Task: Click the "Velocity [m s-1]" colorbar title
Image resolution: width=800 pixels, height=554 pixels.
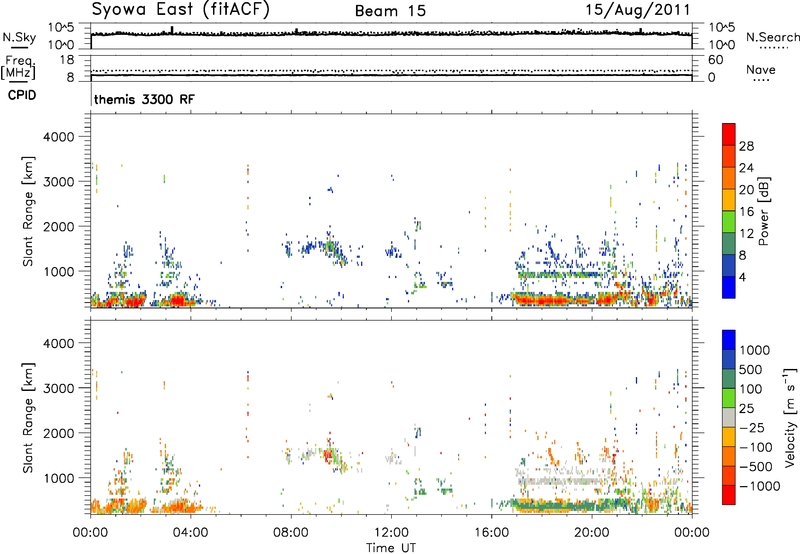Action: [x=790, y=417]
